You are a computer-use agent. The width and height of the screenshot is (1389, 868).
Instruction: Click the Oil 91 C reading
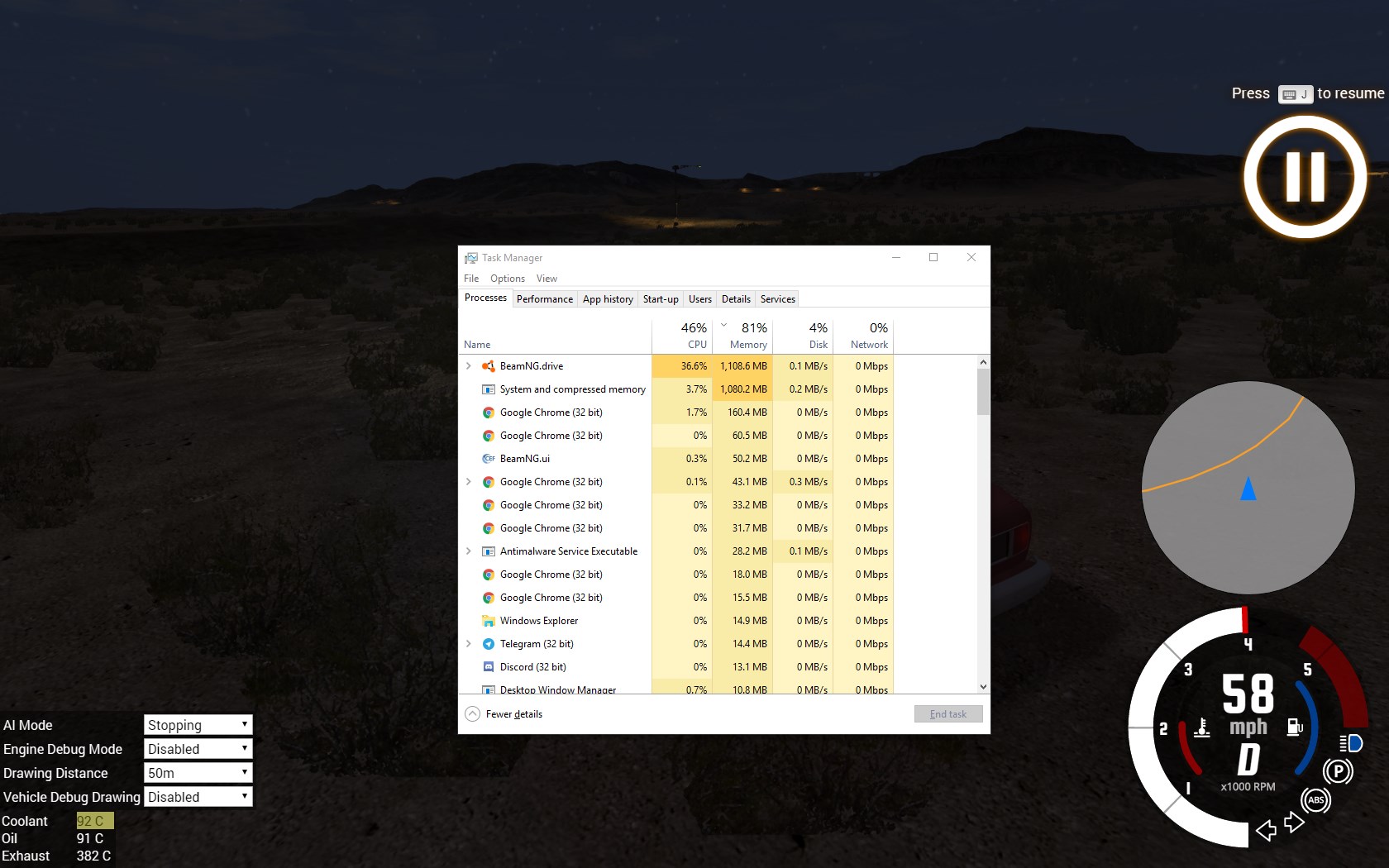tap(90, 838)
